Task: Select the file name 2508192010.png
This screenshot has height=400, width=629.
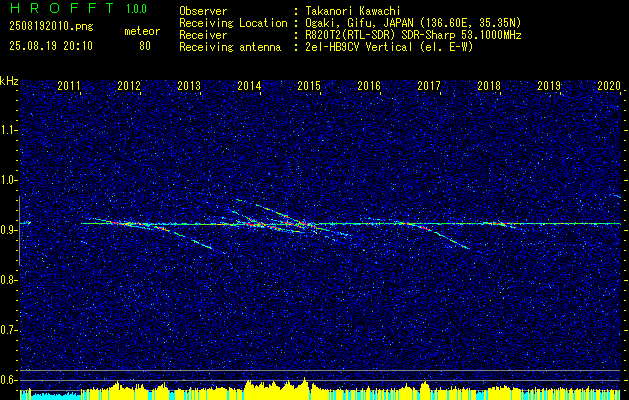Action: pos(51,26)
